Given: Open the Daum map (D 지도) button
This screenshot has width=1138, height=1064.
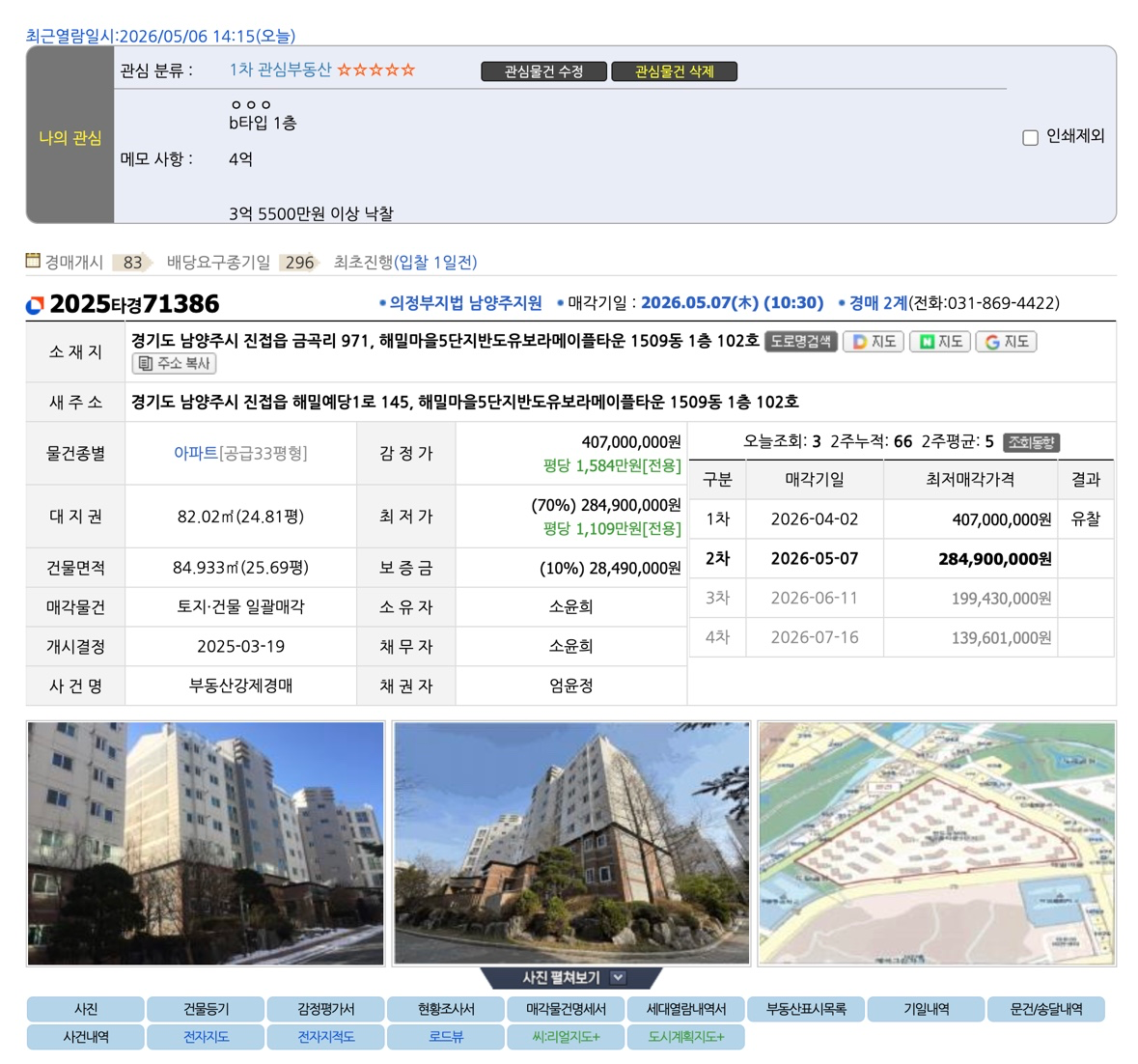Looking at the screenshot, I should pos(875,342).
